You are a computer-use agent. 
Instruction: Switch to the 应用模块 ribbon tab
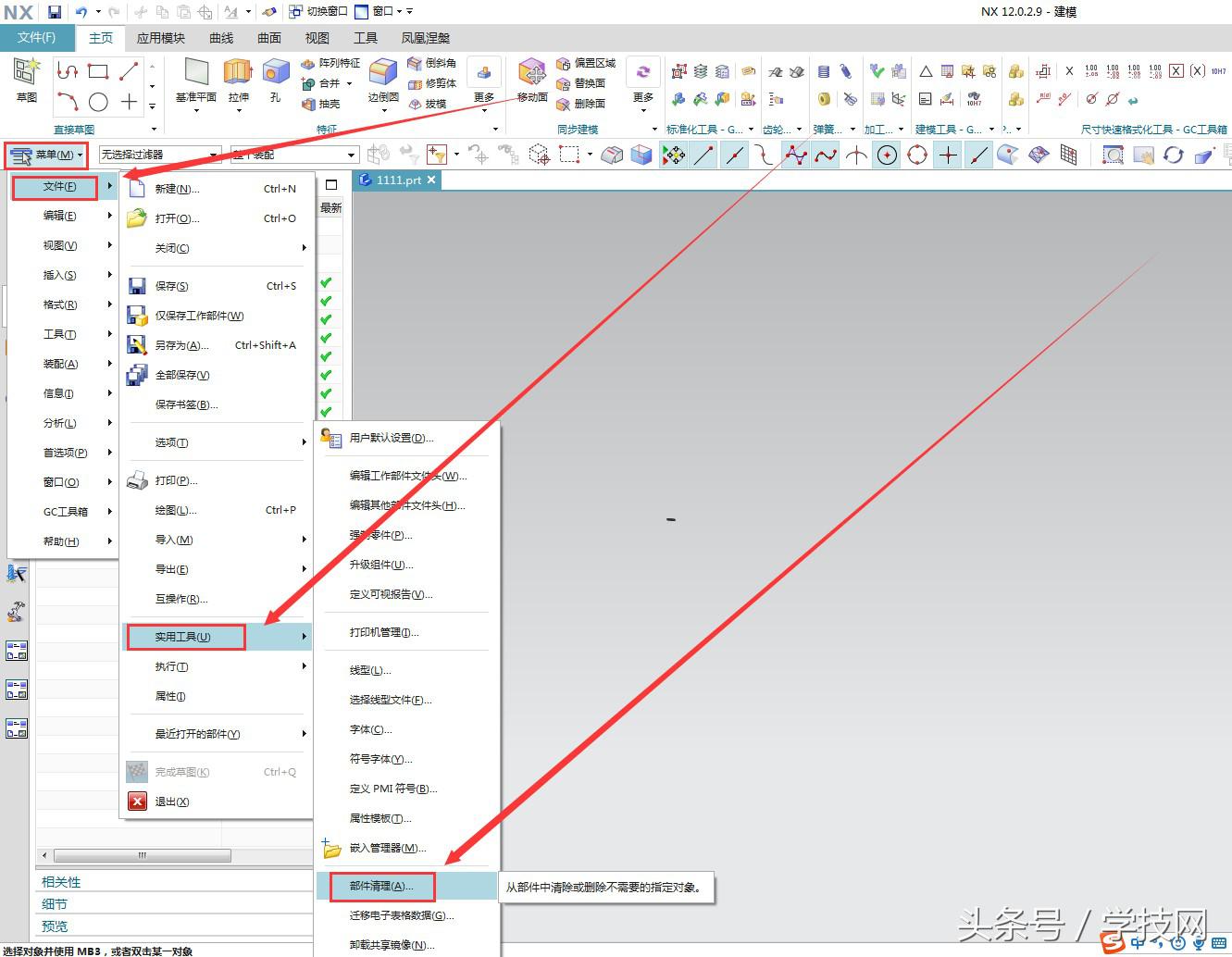(x=161, y=38)
